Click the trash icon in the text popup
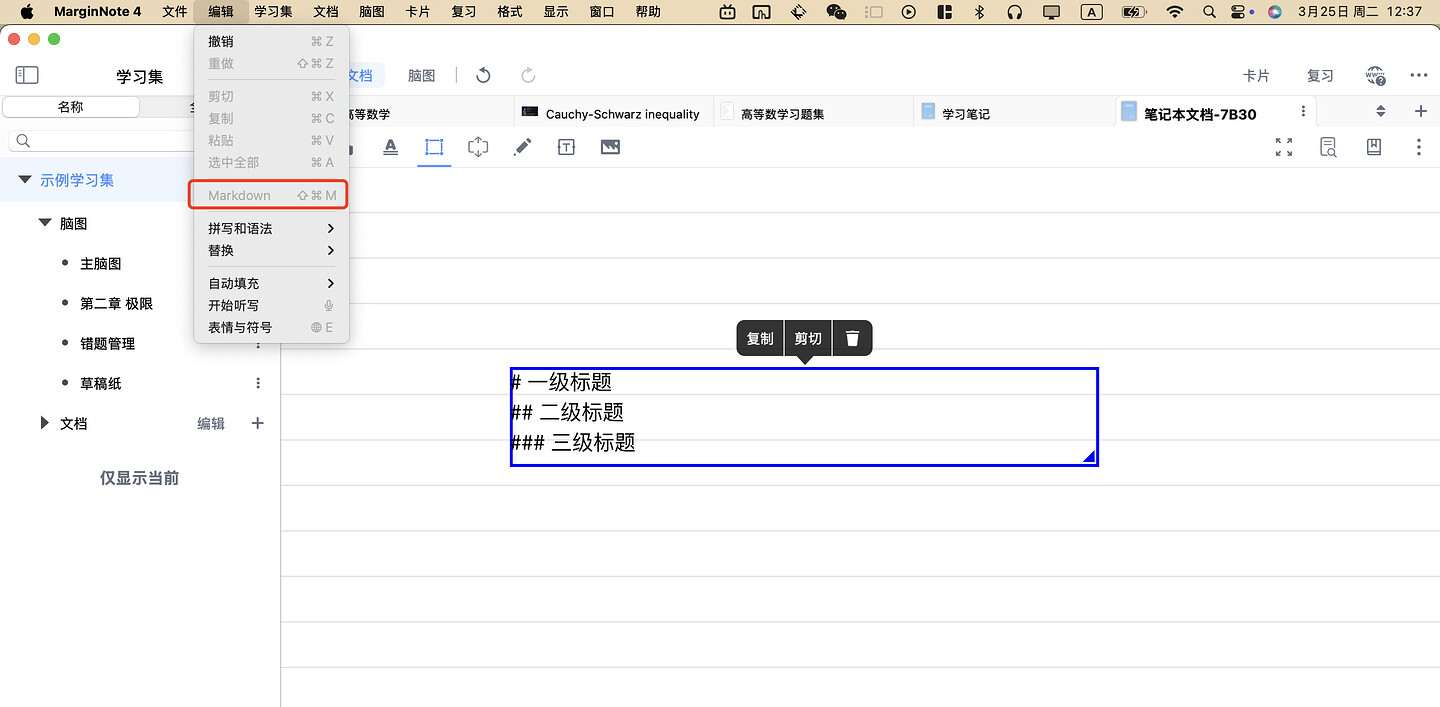Screen dimensions: 1440x707 click(x=852, y=338)
